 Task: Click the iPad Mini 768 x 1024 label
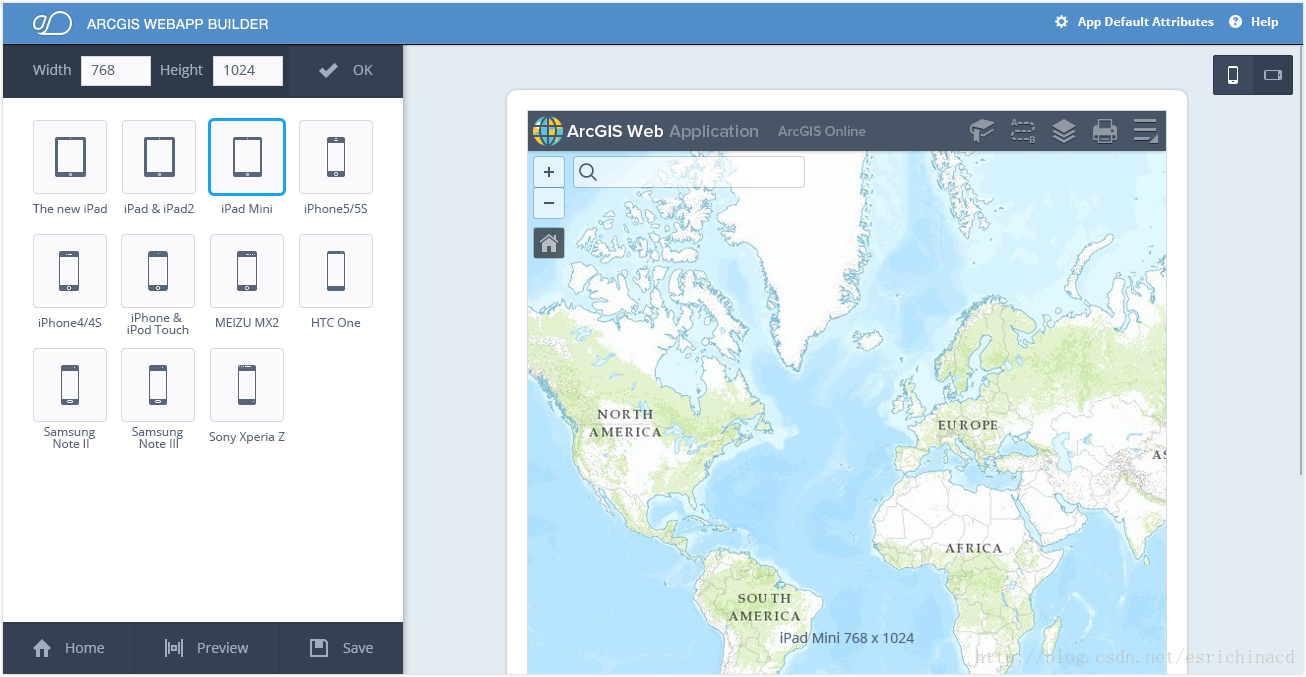point(847,638)
